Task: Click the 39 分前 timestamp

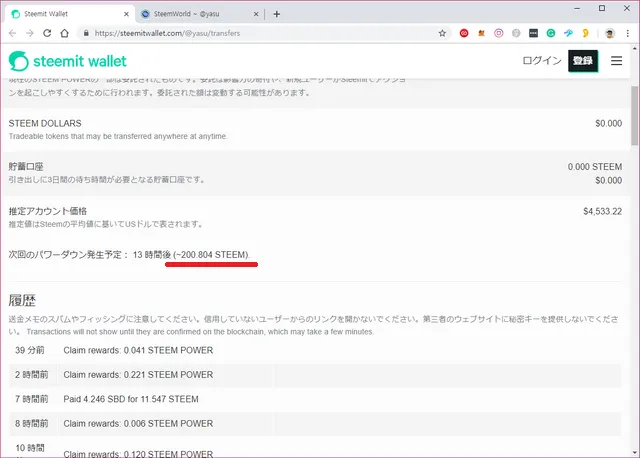Action: (30, 350)
